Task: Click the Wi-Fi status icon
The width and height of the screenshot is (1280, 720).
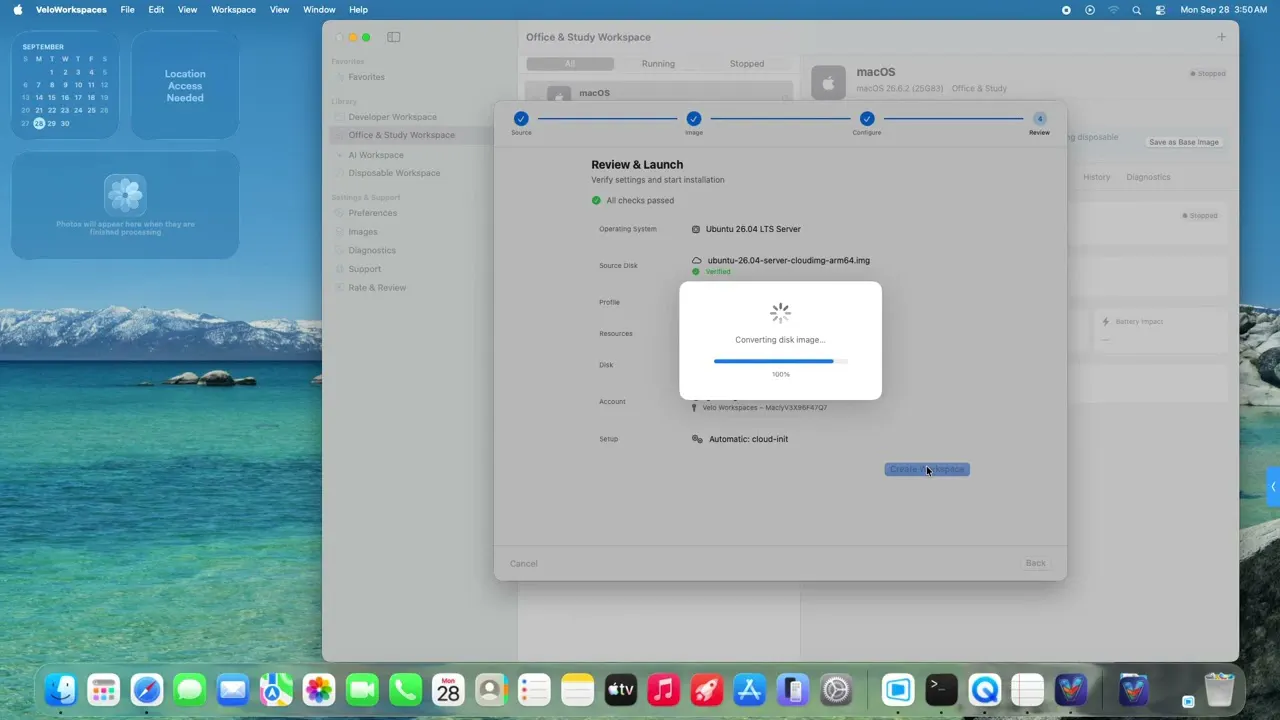Action: 1113,10
